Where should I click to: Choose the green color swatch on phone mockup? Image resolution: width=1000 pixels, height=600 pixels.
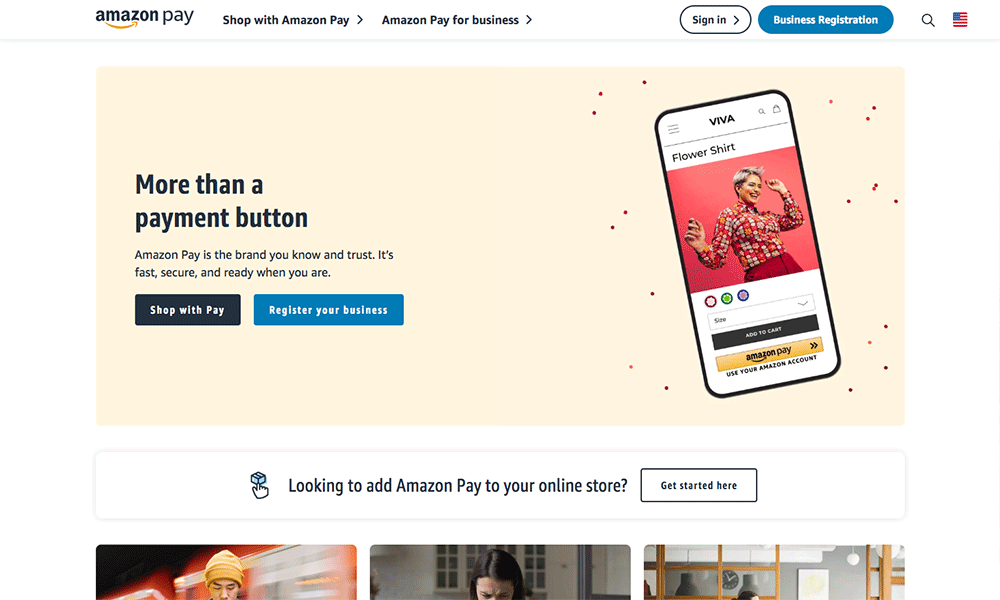(x=726, y=298)
